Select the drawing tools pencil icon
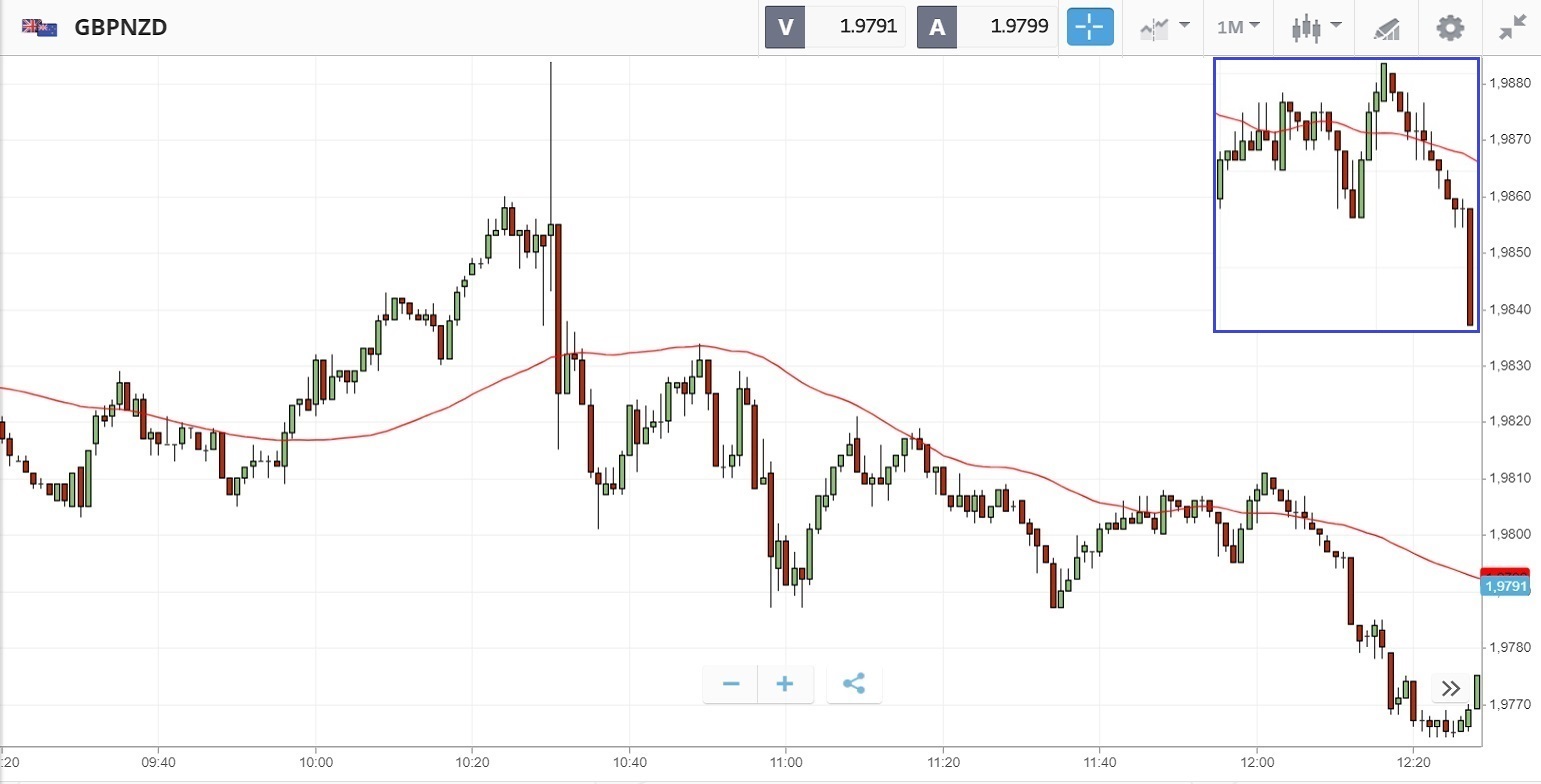This screenshot has width=1541, height=784. tap(1386, 28)
